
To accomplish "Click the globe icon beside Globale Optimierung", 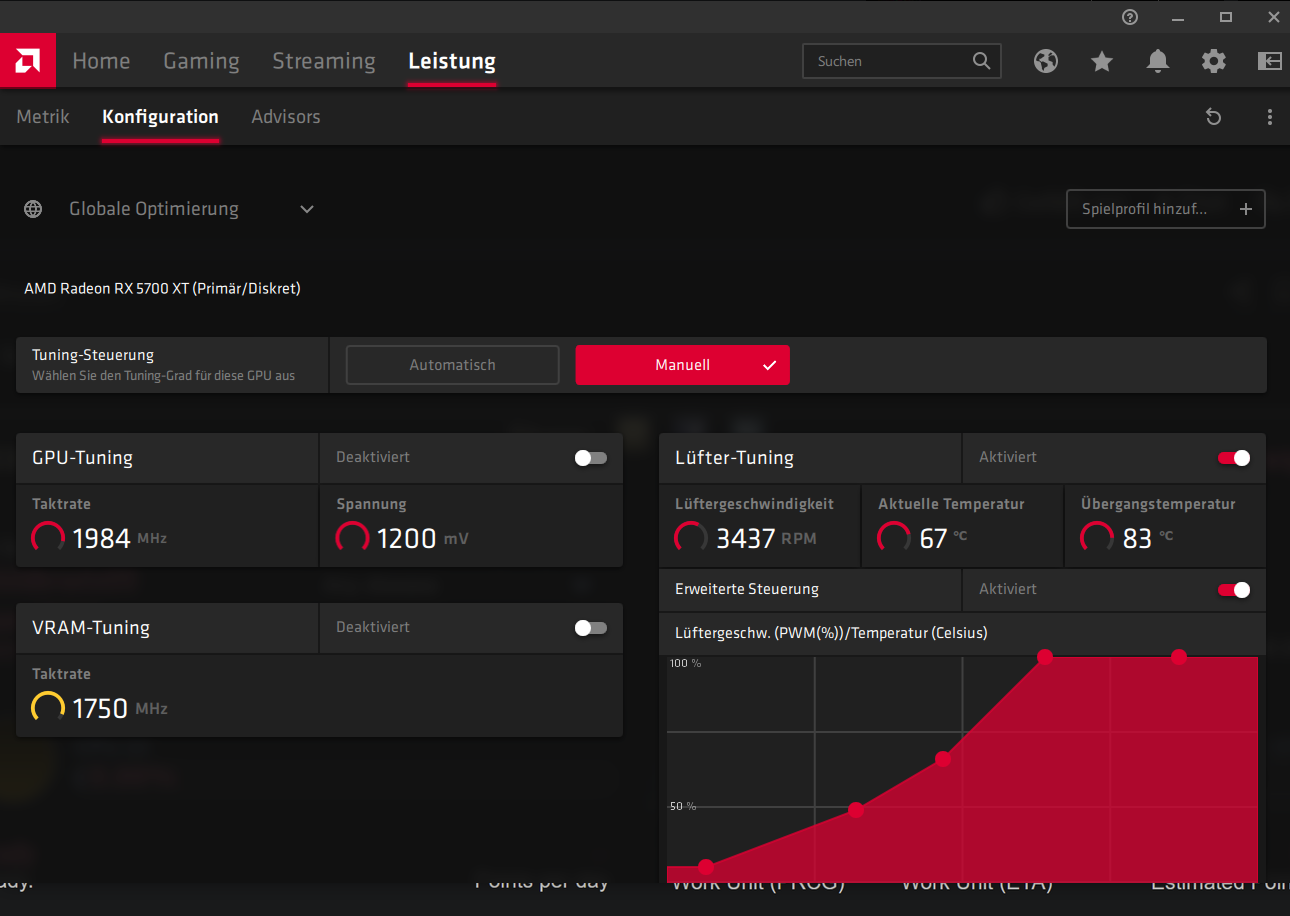I will 33,209.
